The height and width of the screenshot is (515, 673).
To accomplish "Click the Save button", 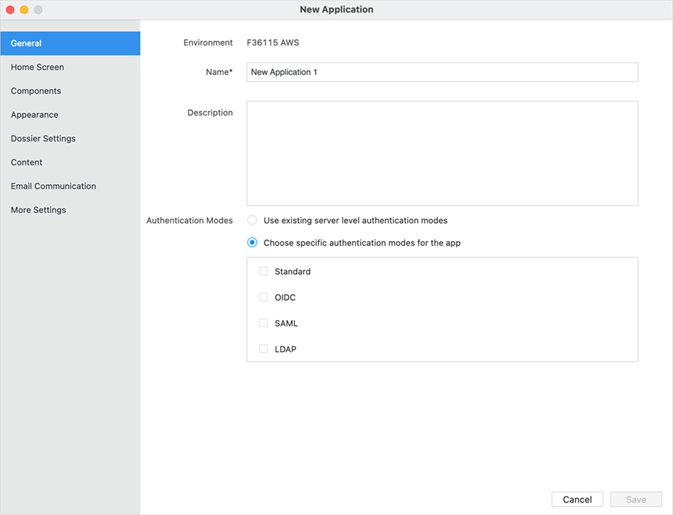I will point(636,499).
